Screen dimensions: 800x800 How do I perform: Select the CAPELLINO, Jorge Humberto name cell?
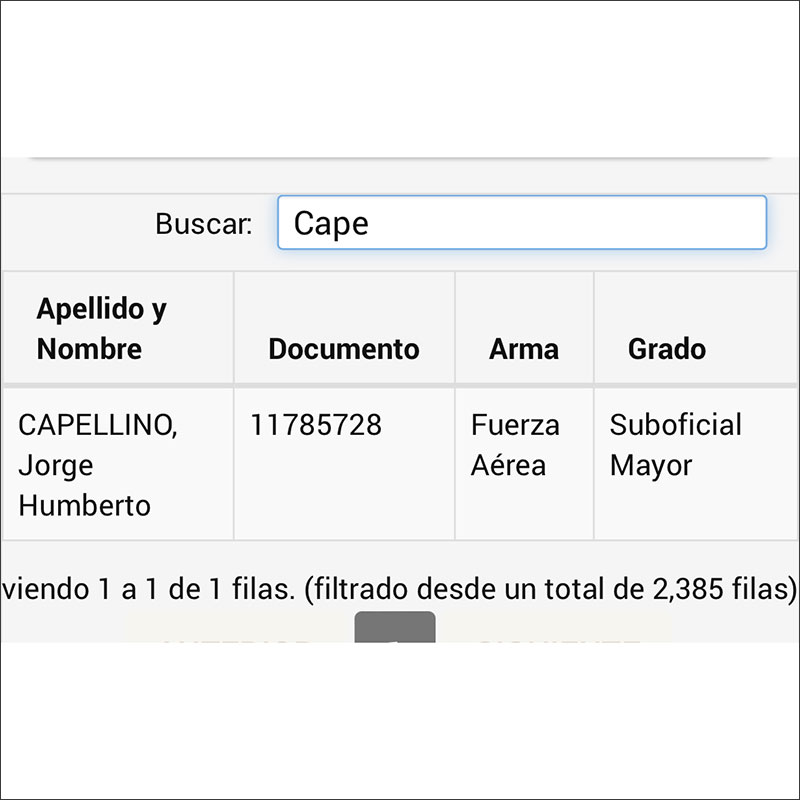pos(98,465)
